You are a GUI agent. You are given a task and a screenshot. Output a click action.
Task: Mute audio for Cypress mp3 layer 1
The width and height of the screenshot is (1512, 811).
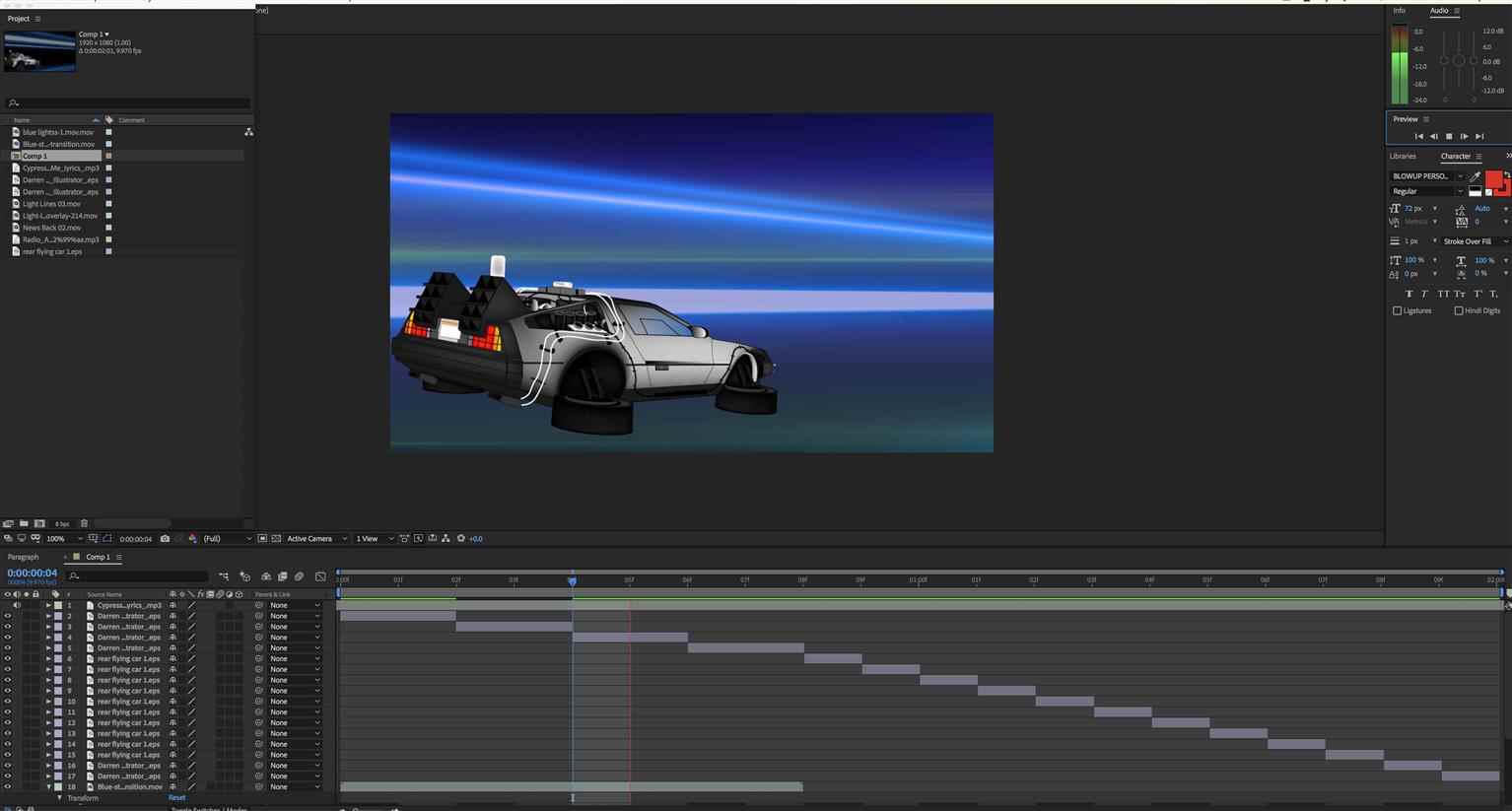click(16, 605)
